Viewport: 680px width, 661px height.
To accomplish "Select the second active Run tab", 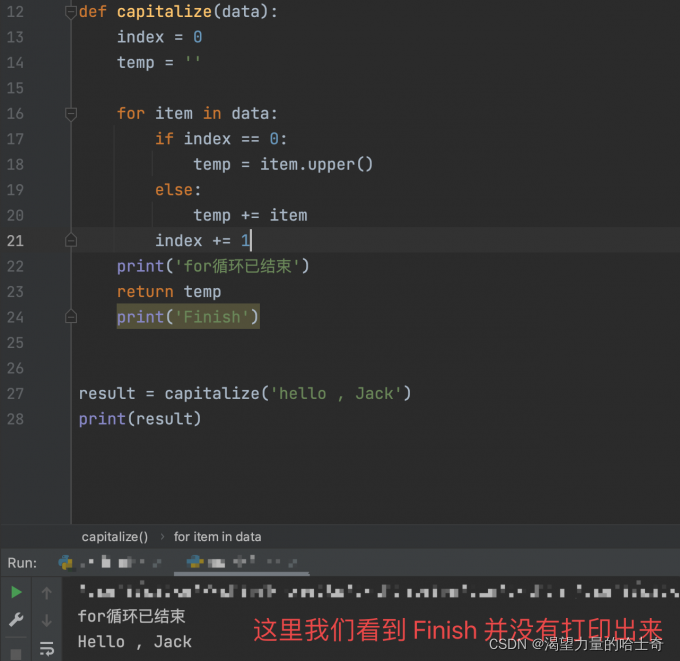I will tap(242, 563).
